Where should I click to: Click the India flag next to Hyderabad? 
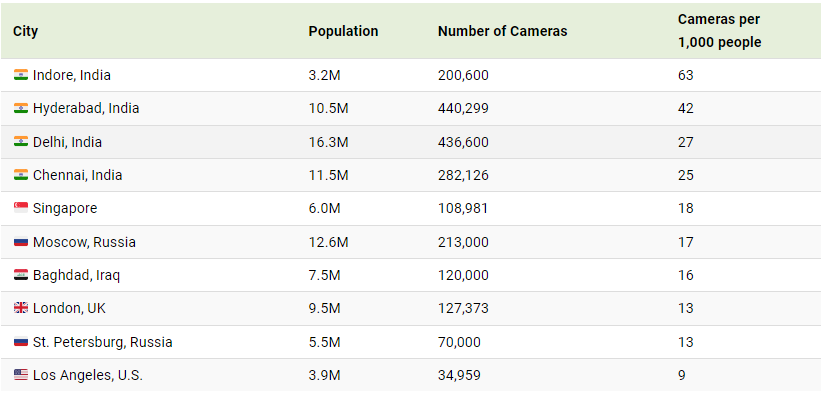(x=21, y=108)
